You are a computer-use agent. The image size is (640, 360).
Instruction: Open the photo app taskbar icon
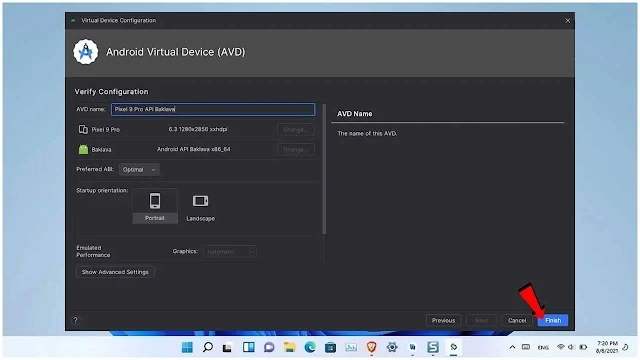click(351, 347)
